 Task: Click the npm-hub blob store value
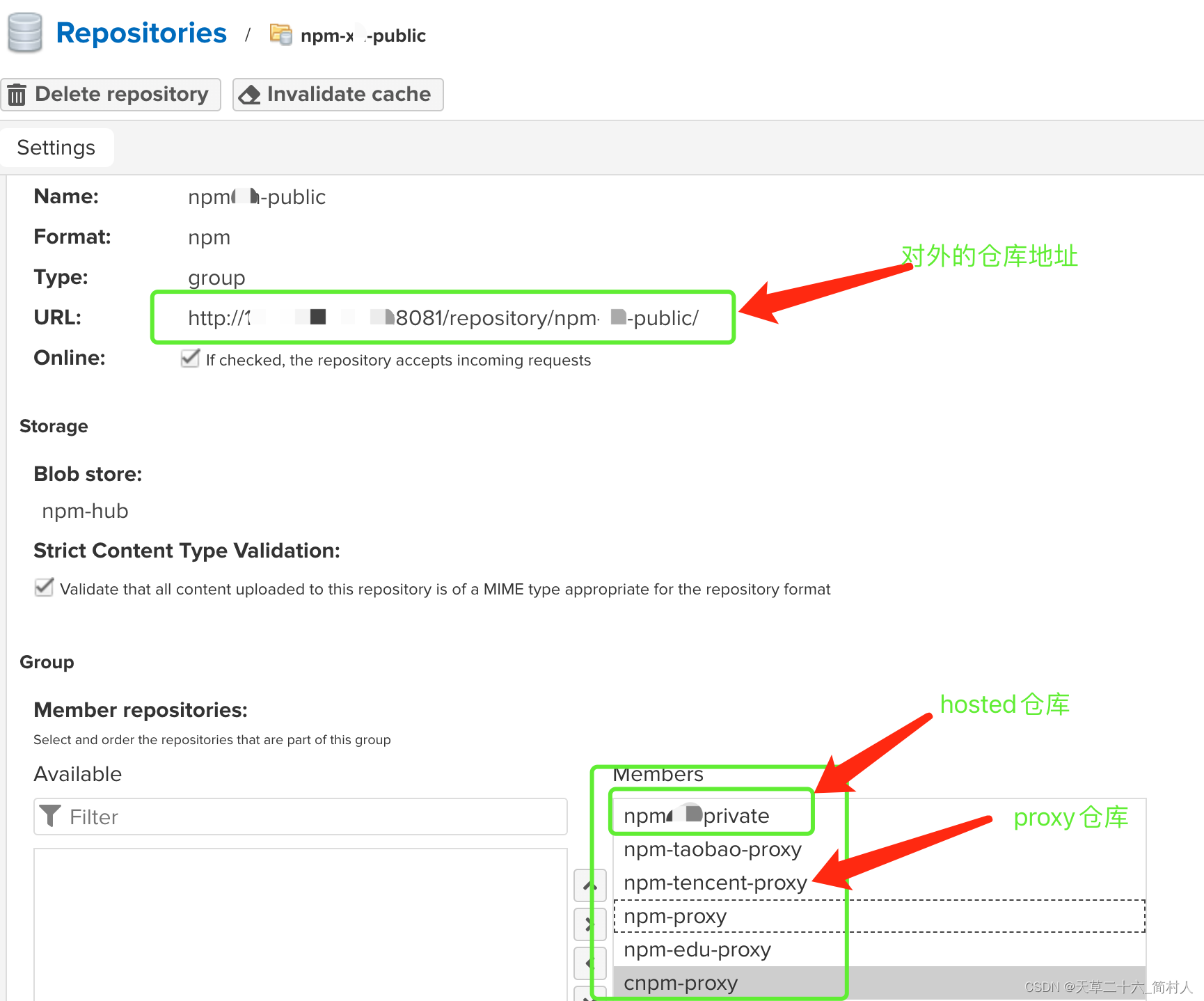point(85,511)
